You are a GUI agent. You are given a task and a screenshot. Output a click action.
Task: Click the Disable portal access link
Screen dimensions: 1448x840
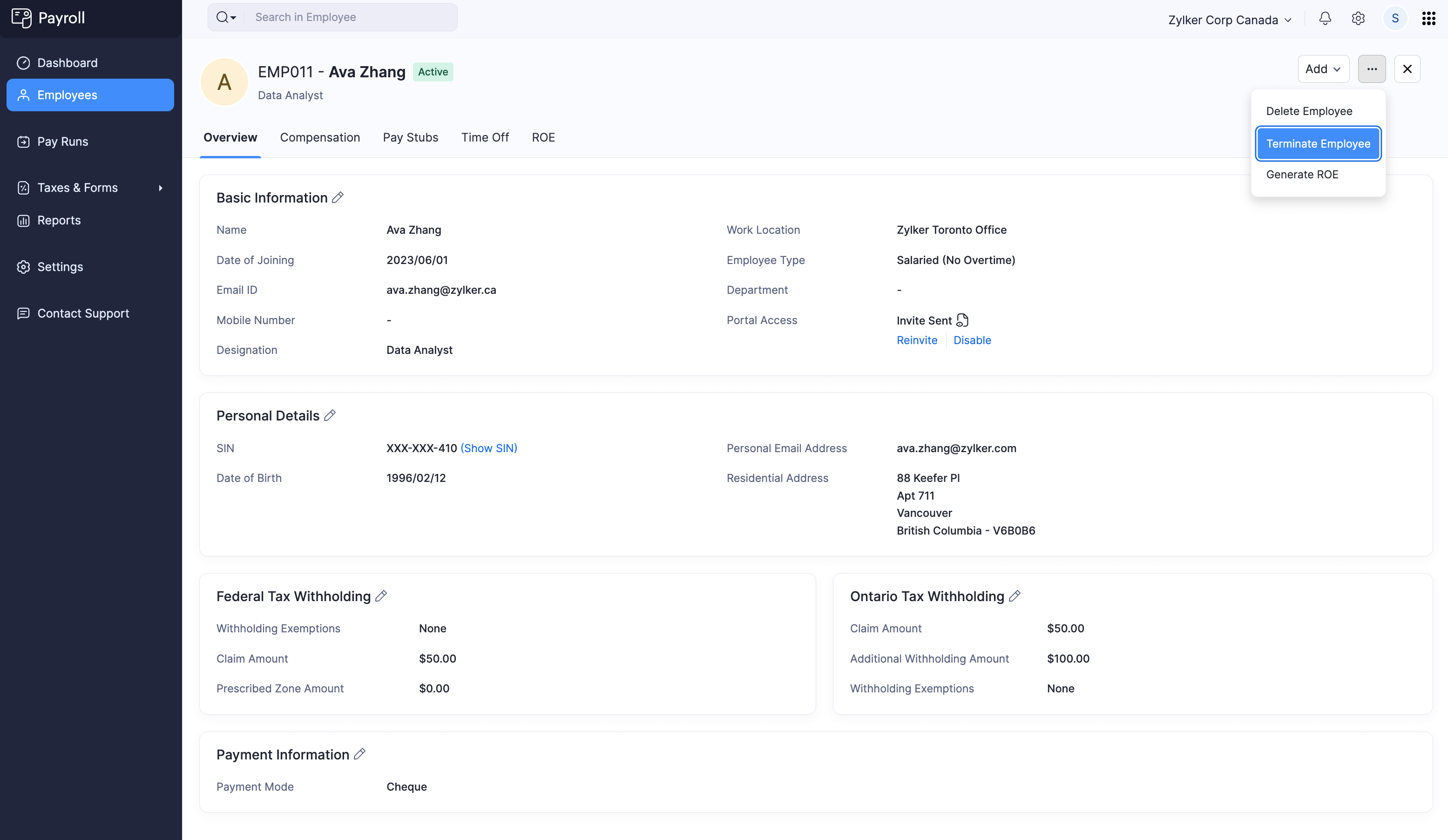pyautogui.click(x=972, y=340)
